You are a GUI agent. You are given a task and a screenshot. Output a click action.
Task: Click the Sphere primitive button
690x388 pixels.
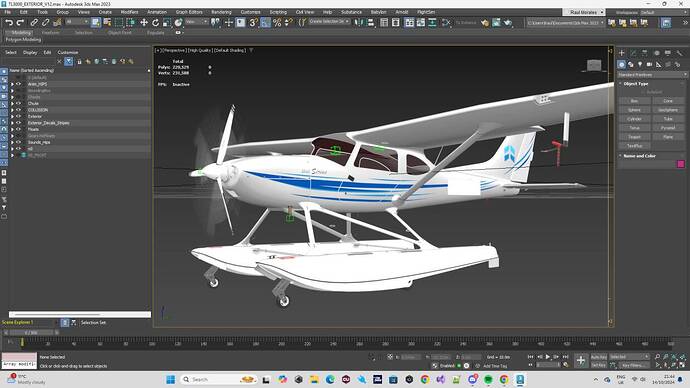[x=634, y=110]
